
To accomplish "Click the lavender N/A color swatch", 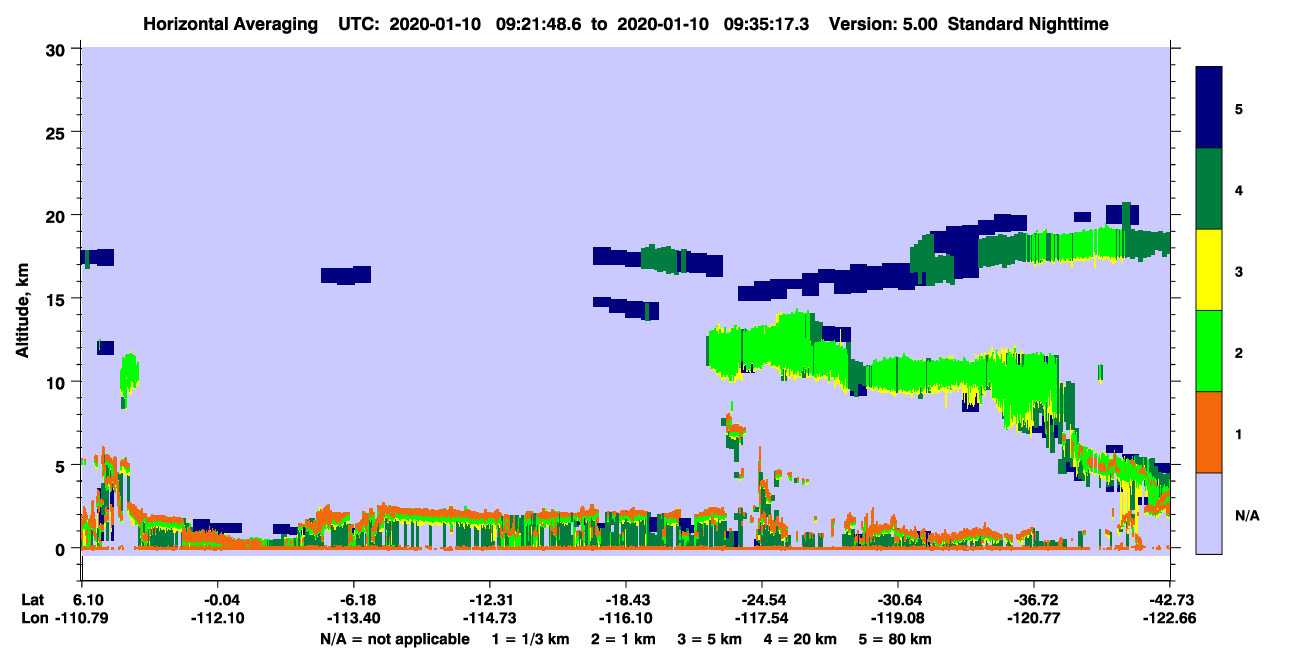I will pos(1209,513).
